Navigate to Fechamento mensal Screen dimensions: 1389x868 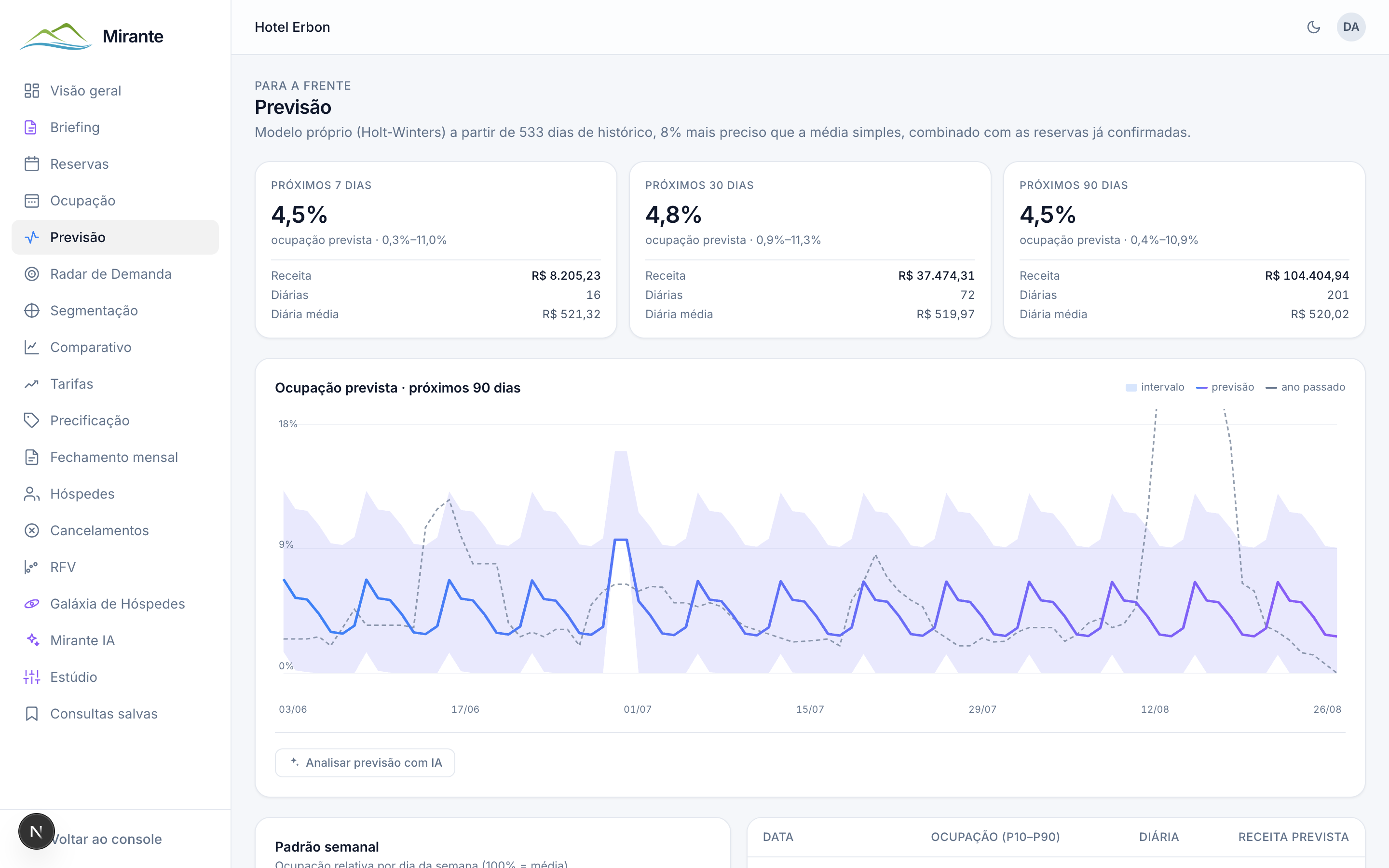click(x=115, y=458)
